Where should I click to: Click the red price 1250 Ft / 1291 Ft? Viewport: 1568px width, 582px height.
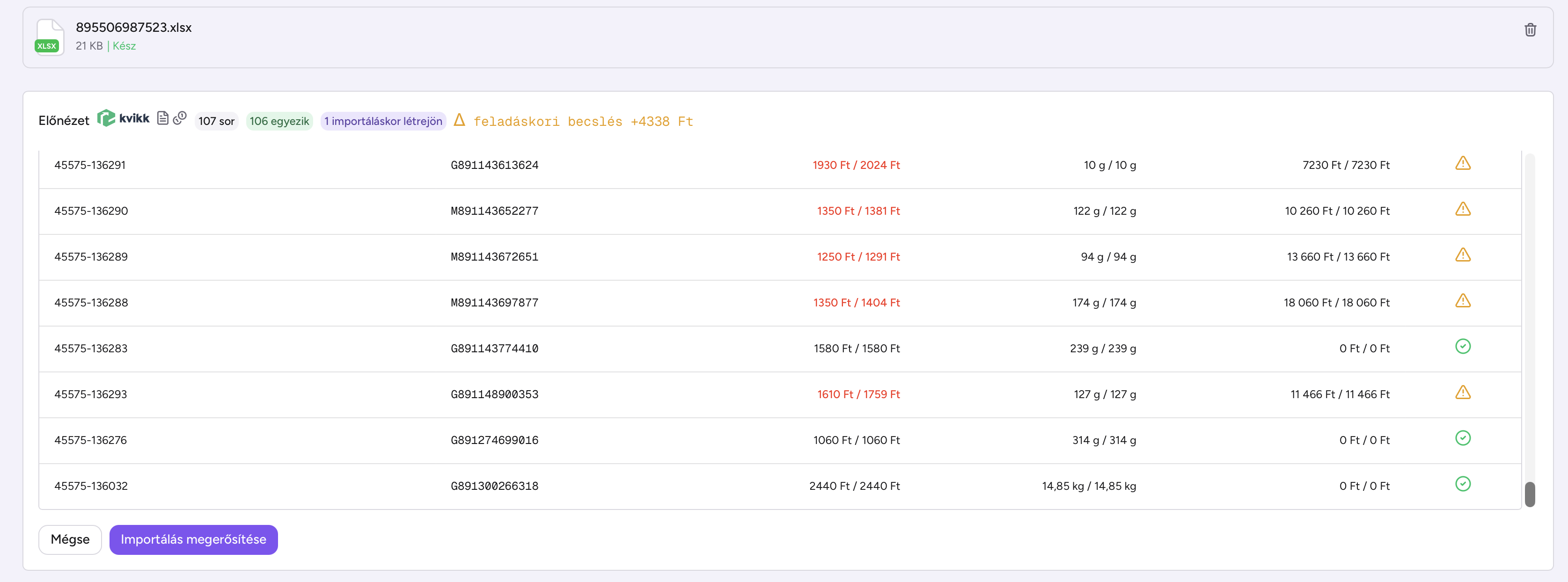pyautogui.click(x=858, y=257)
